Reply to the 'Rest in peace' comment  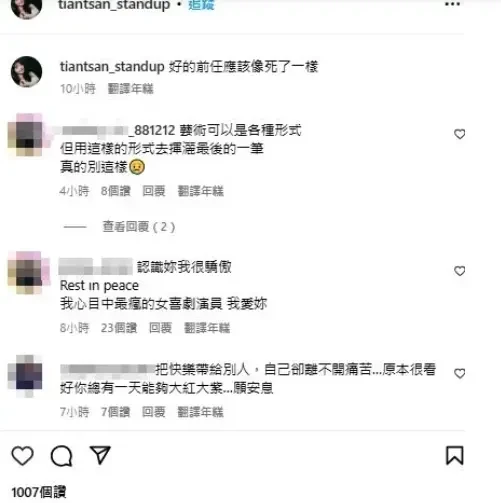point(160,328)
